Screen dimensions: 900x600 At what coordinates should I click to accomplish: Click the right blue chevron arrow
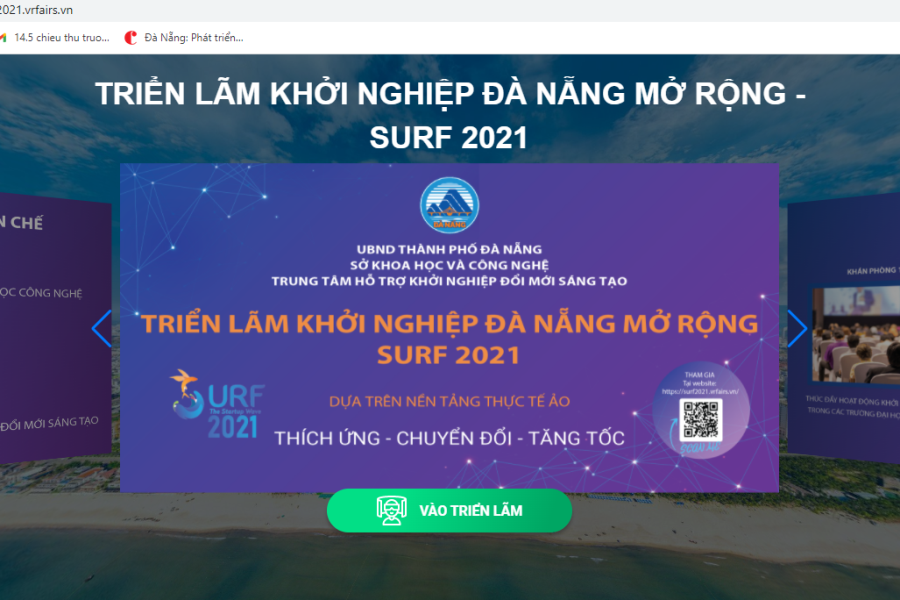click(x=797, y=328)
